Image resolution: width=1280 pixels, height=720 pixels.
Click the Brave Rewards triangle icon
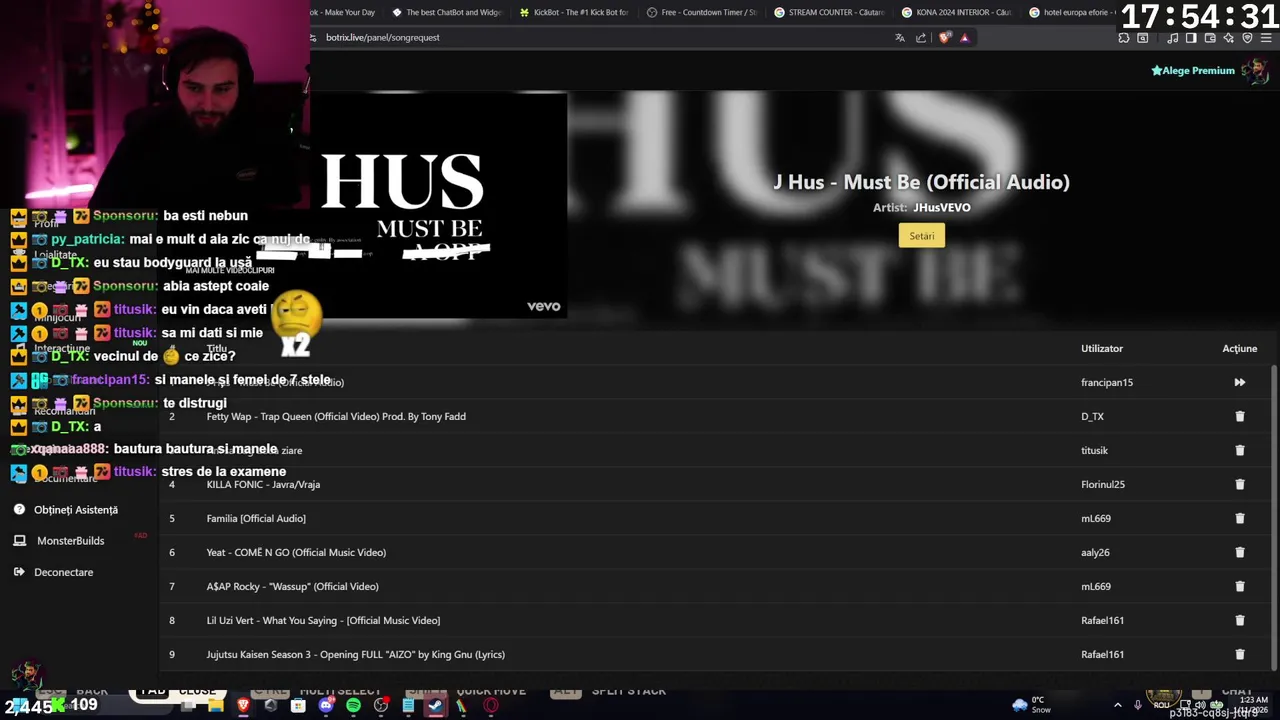pyautogui.click(x=964, y=38)
